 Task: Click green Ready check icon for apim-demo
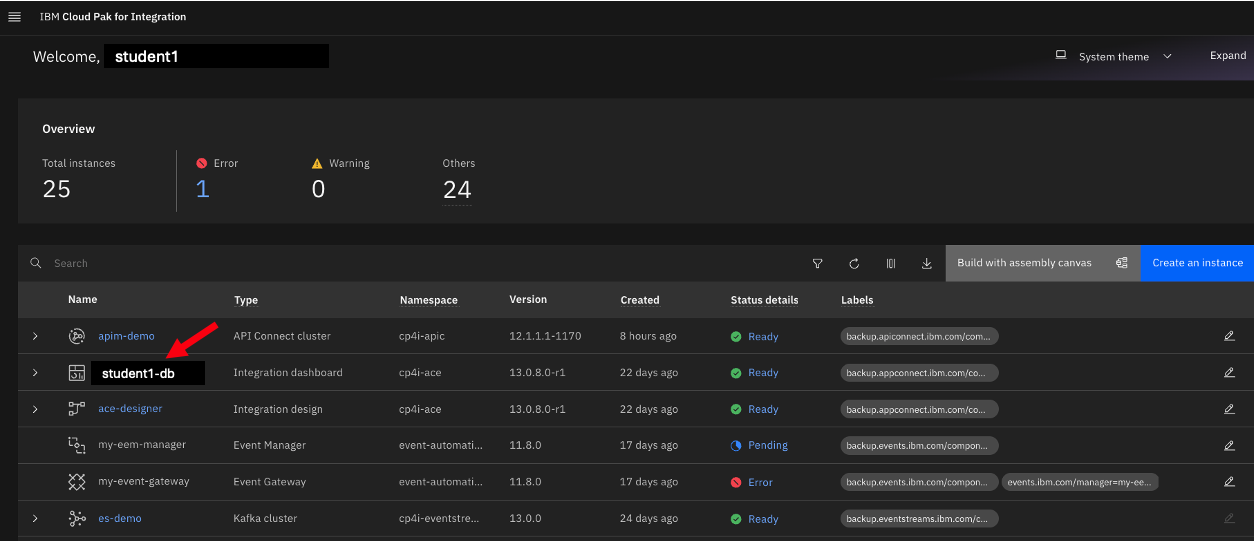coord(736,336)
